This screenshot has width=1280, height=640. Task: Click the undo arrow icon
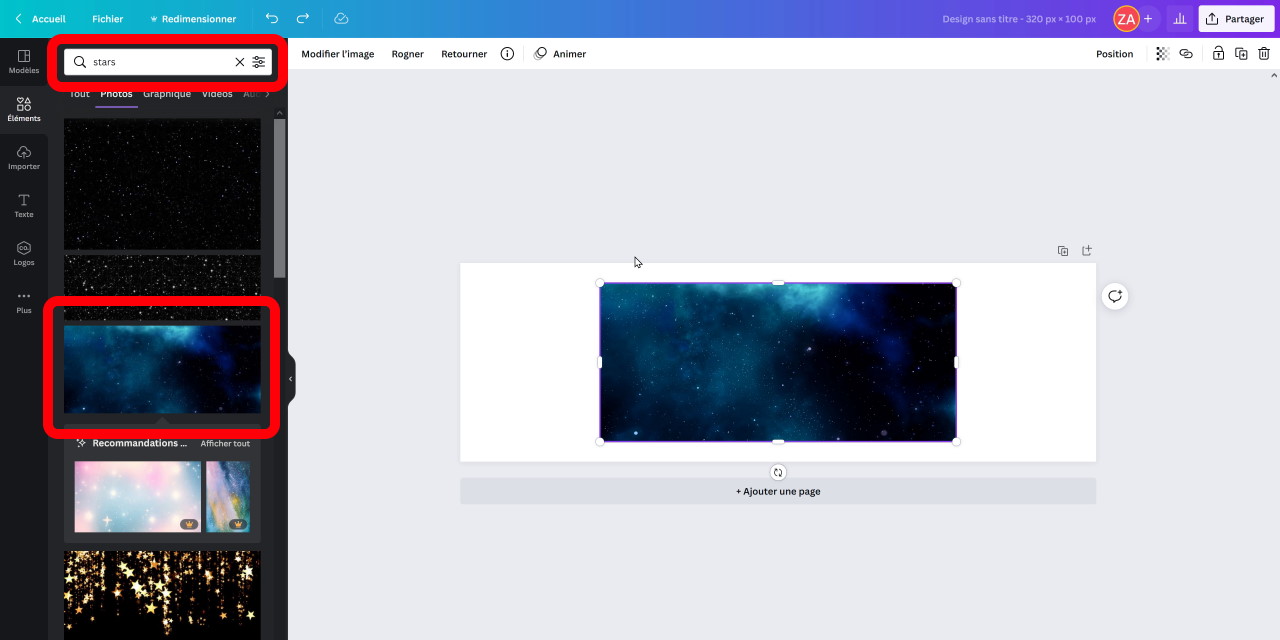(272, 19)
